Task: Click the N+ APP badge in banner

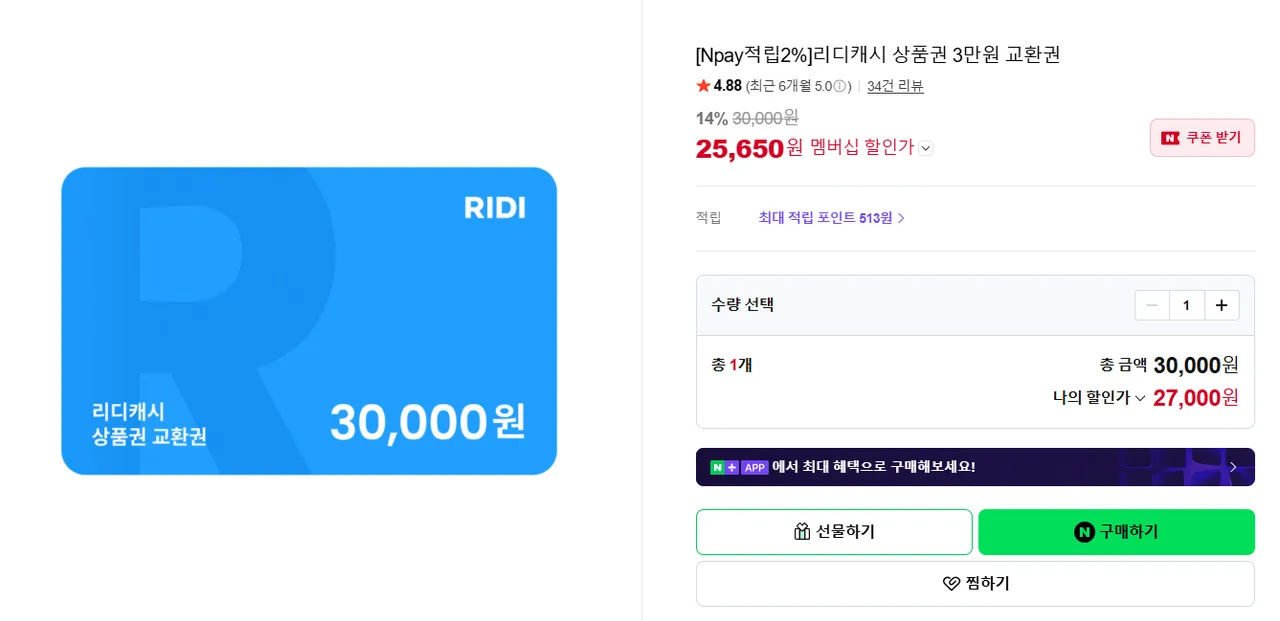Action: pyautogui.click(x=739, y=467)
